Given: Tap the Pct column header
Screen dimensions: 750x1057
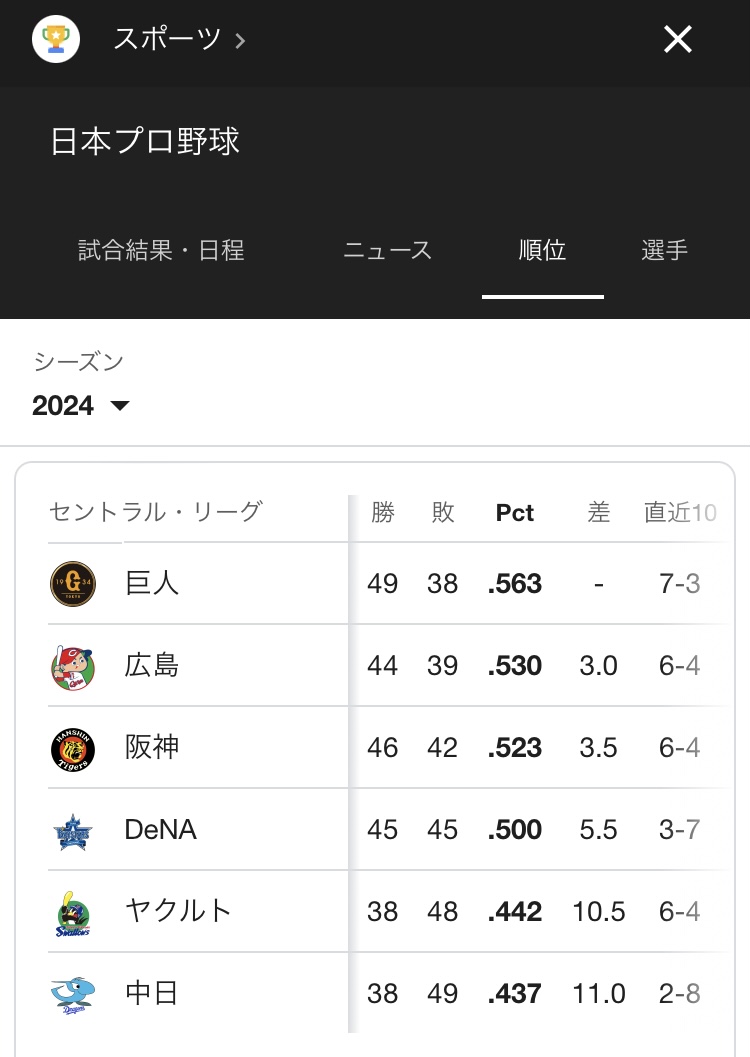Looking at the screenshot, I should pos(515,513).
